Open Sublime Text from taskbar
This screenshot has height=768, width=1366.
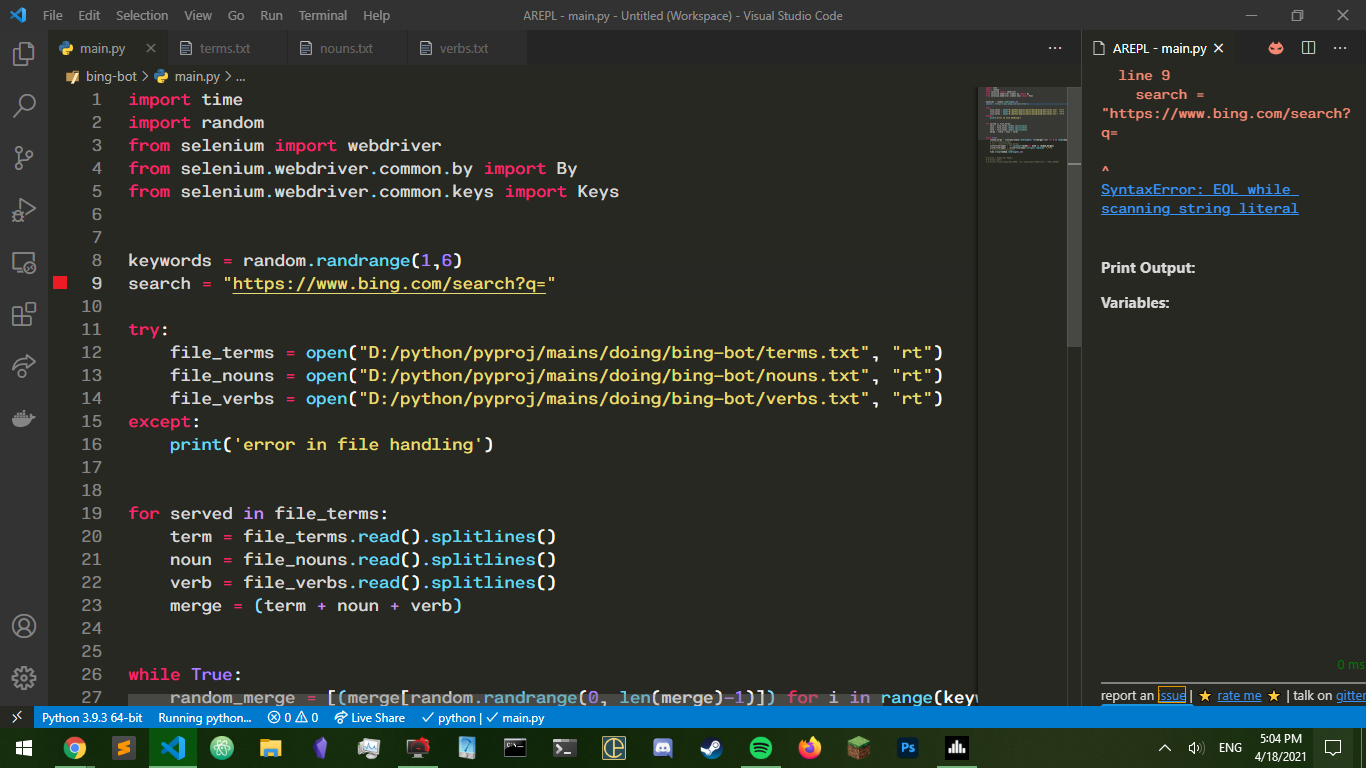(x=124, y=748)
